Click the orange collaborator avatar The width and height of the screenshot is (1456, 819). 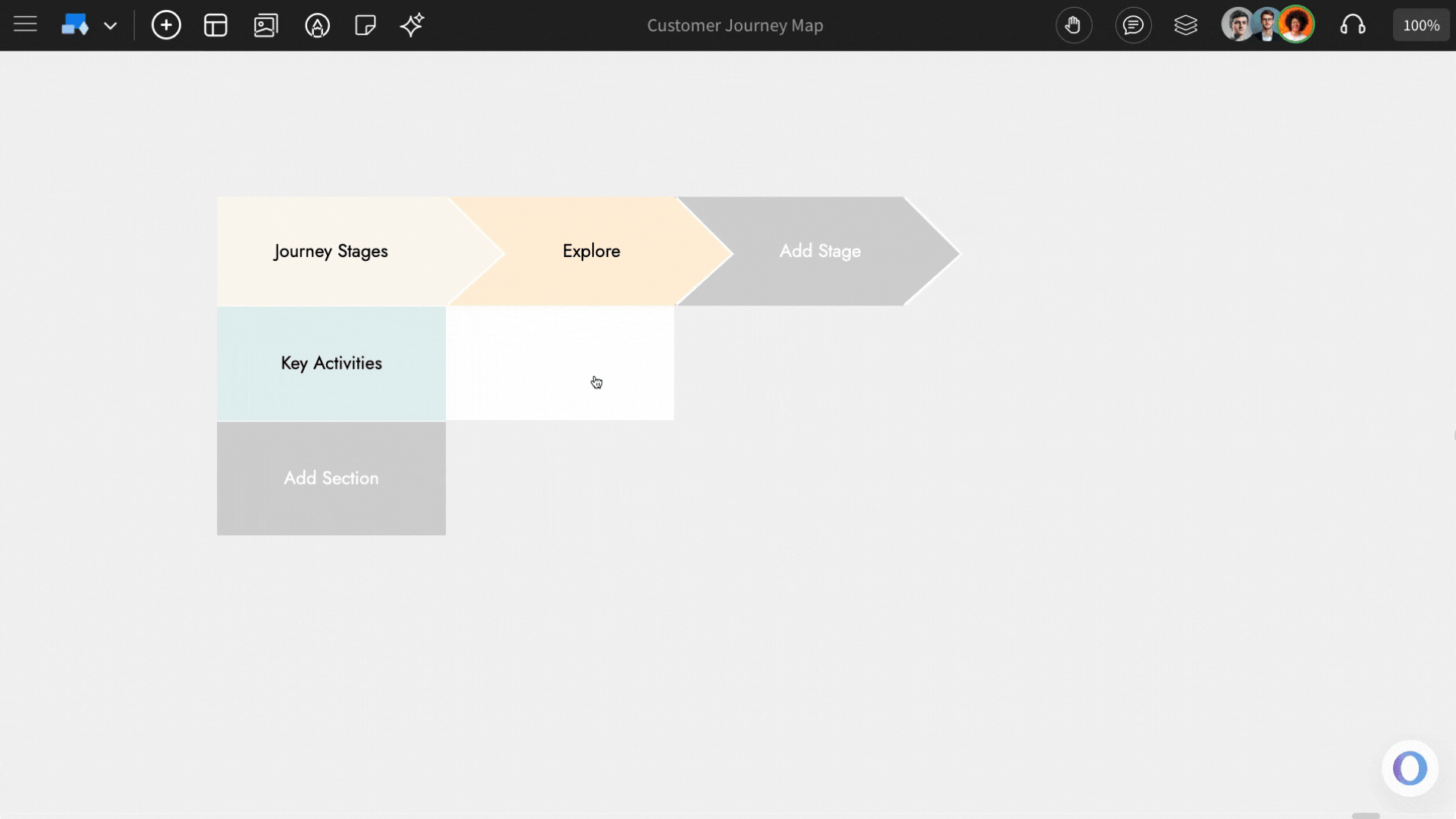click(1297, 24)
